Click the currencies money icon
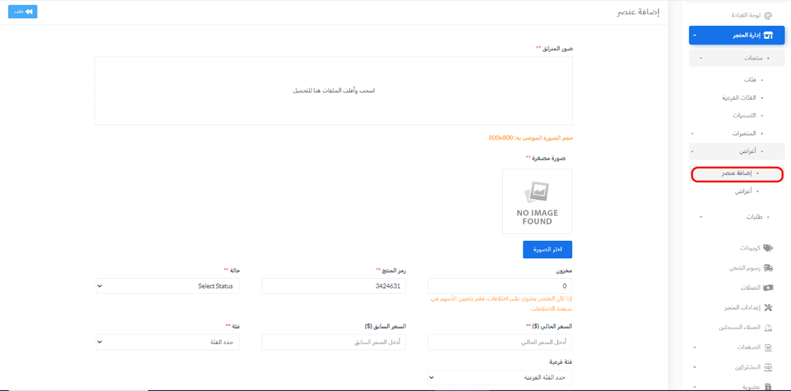791x391 pixels. [x=768, y=288]
